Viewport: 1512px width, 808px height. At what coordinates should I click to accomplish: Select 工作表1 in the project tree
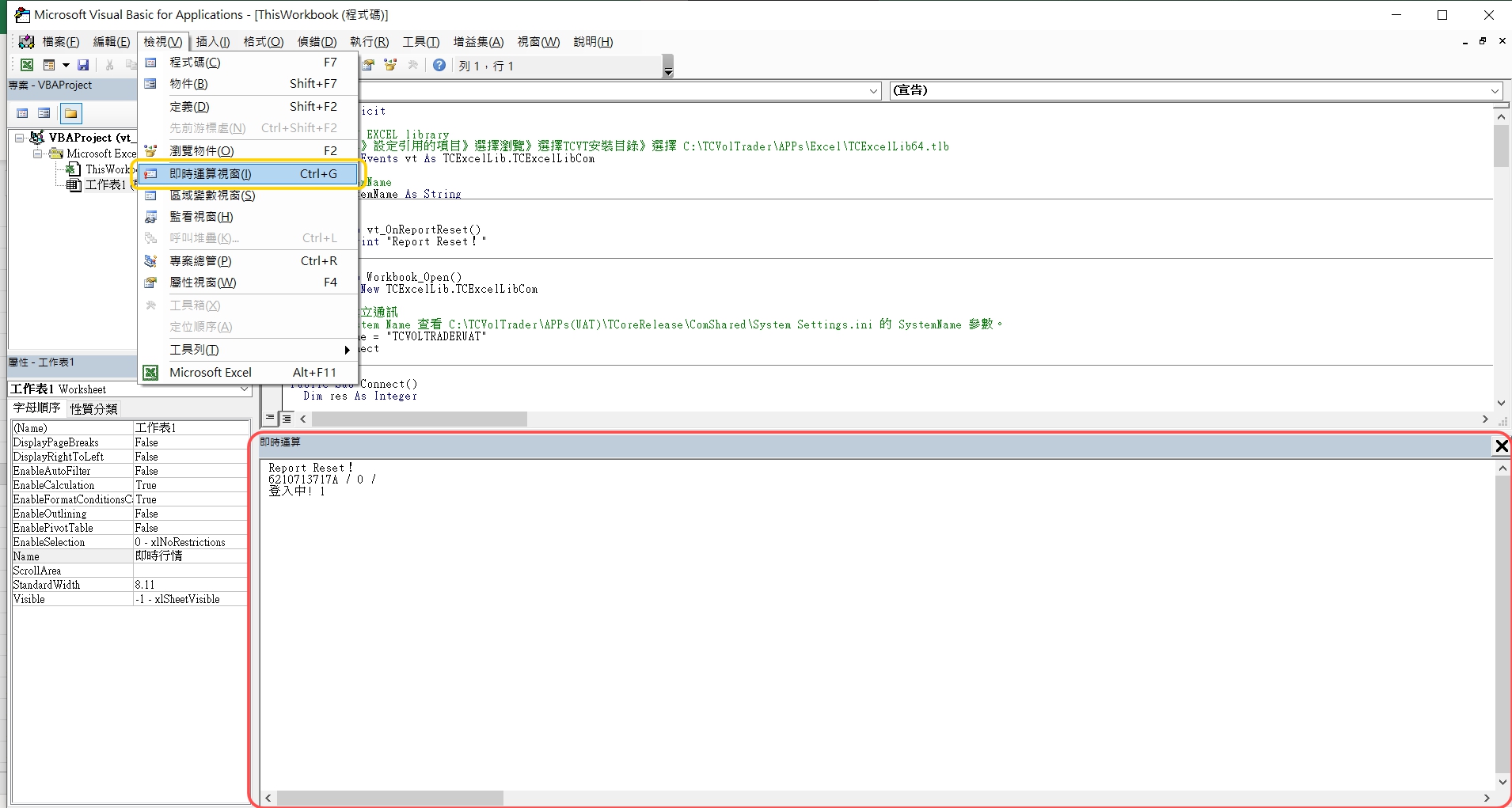point(105,184)
